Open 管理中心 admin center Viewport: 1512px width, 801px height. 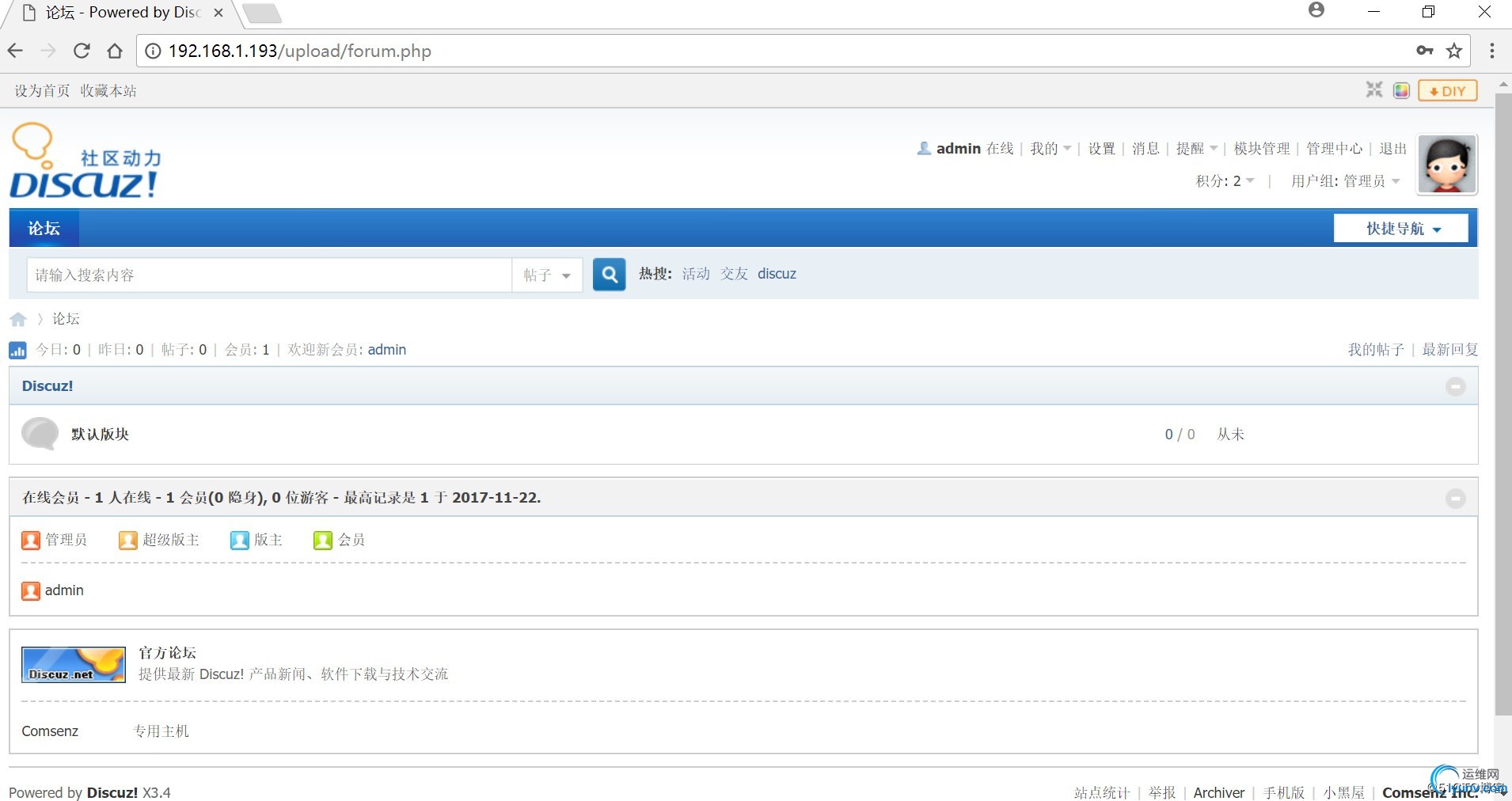pos(1335,148)
